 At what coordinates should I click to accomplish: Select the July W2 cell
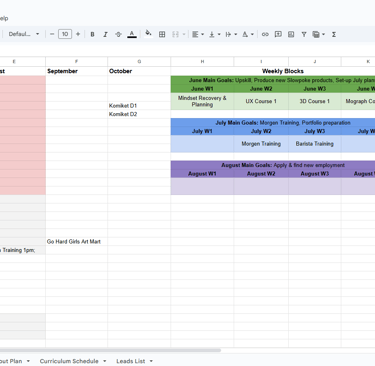(x=261, y=131)
